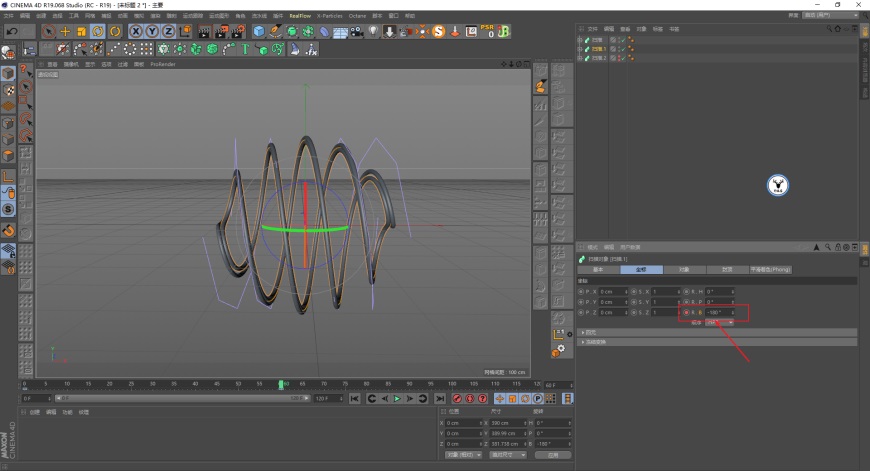Activate the Scale tool
This screenshot has width=870, height=471.
point(82,32)
